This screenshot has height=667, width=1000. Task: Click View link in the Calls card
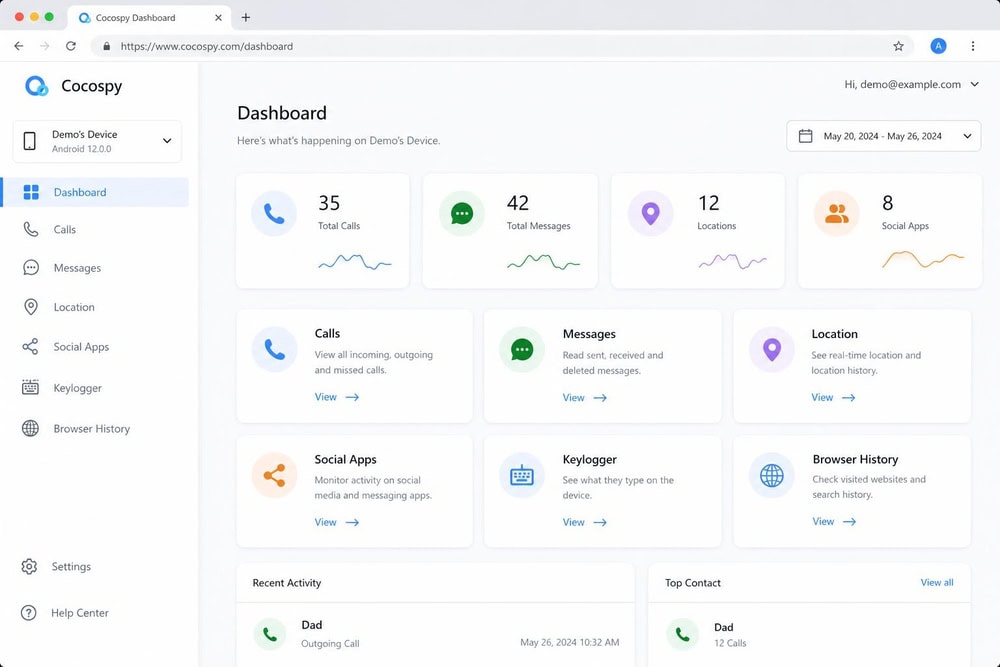click(x=337, y=397)
